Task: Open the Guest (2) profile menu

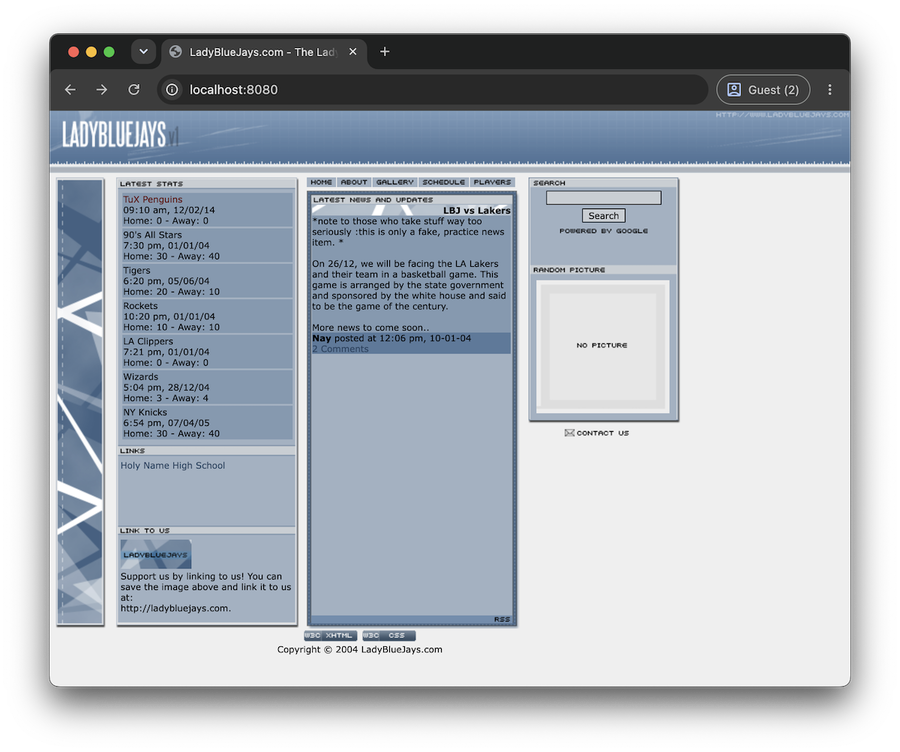Action: (x=763, y=90)
